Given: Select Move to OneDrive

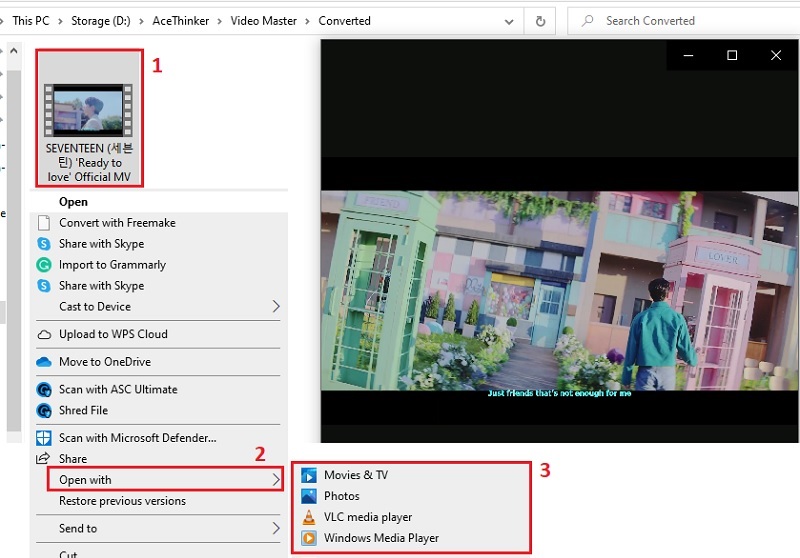Looking at the screenshot, I should [159, 362].
